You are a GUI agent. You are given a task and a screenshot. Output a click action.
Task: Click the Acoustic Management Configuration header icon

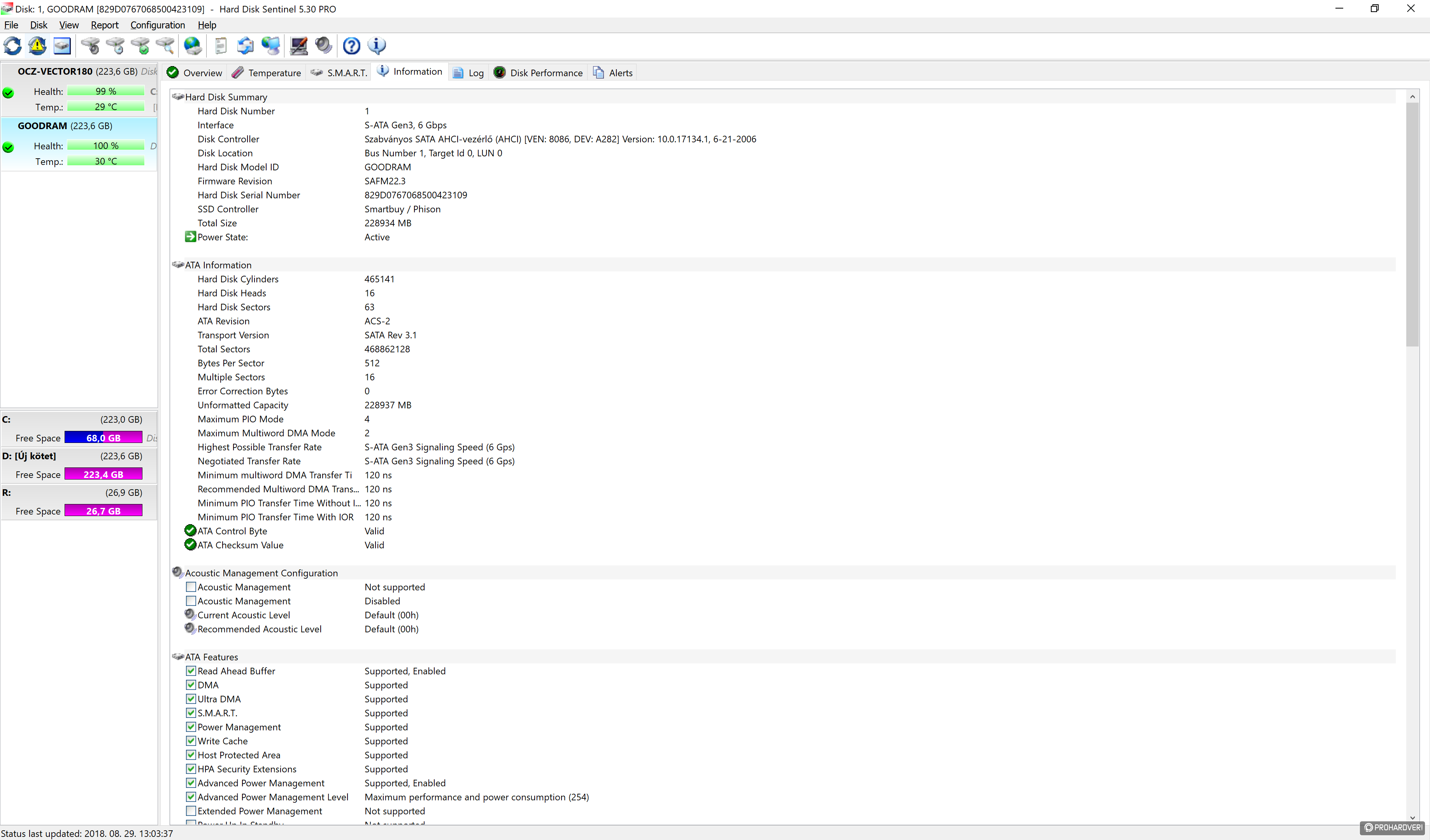click(177, 572)
